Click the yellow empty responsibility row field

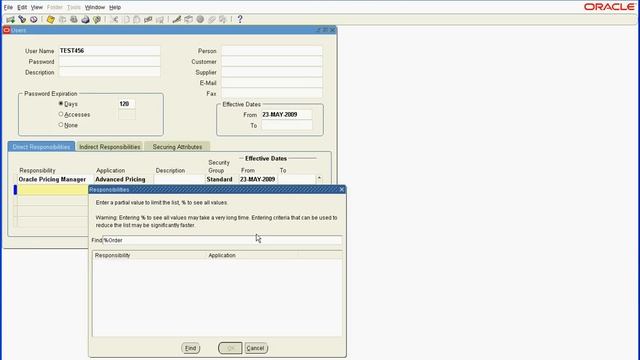click(53, 190)
